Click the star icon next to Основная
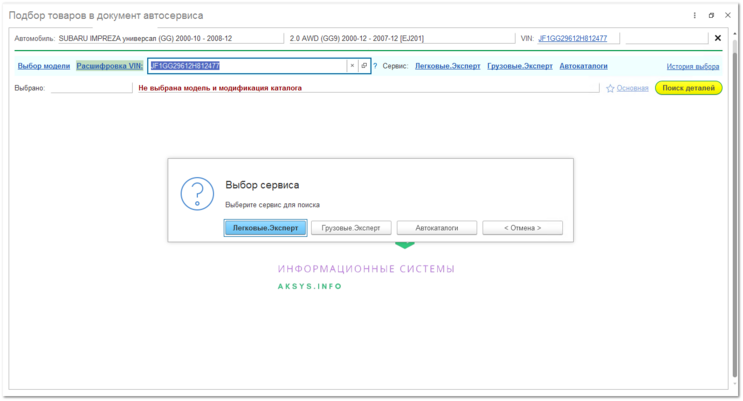 coord(610,88)
